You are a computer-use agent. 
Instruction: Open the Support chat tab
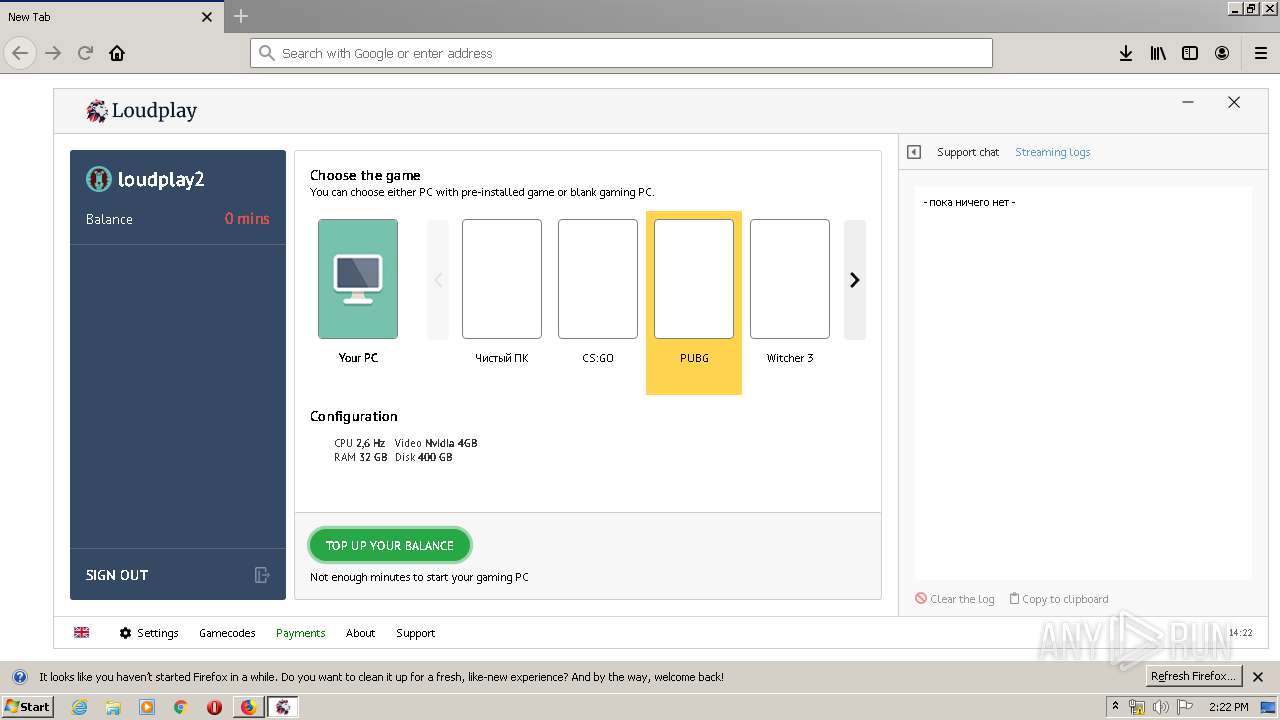(968, 152)
